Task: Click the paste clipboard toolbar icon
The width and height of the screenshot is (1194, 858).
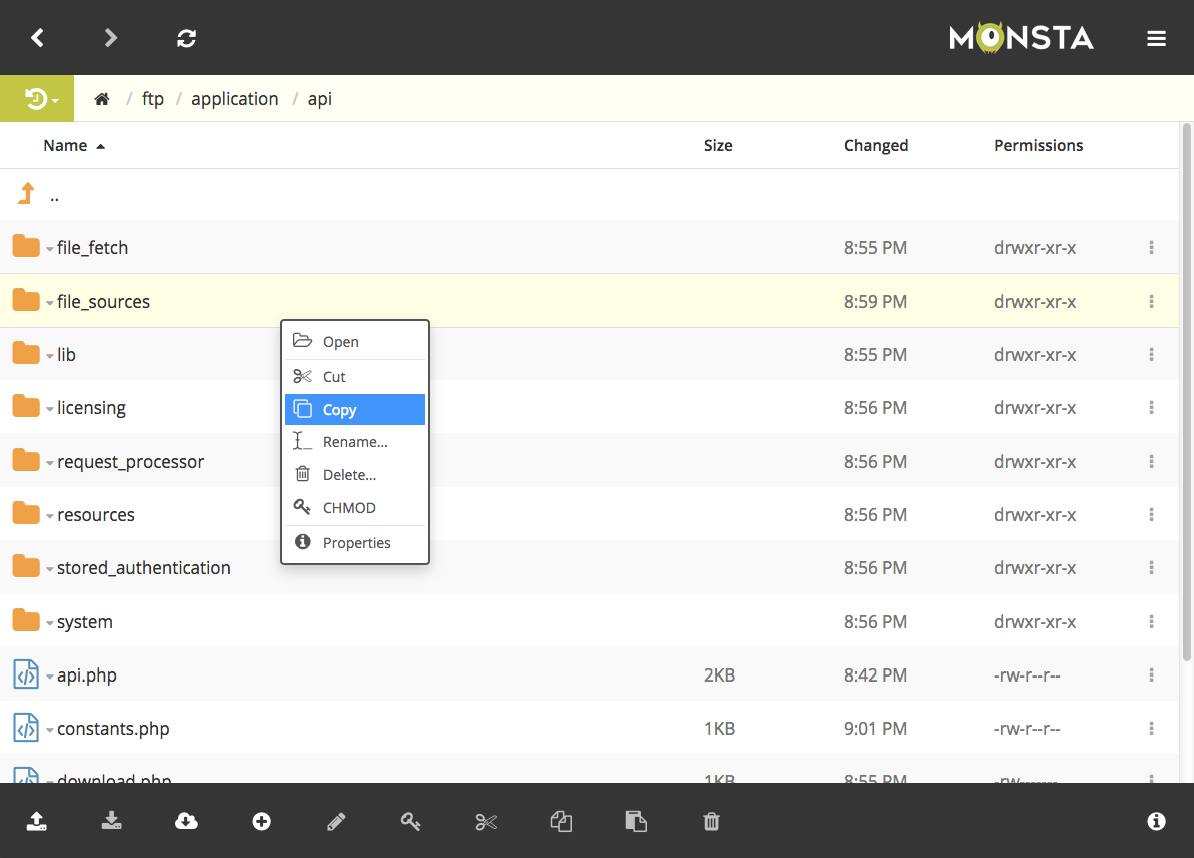Action: pyautogui.click(x=636, y=821)
